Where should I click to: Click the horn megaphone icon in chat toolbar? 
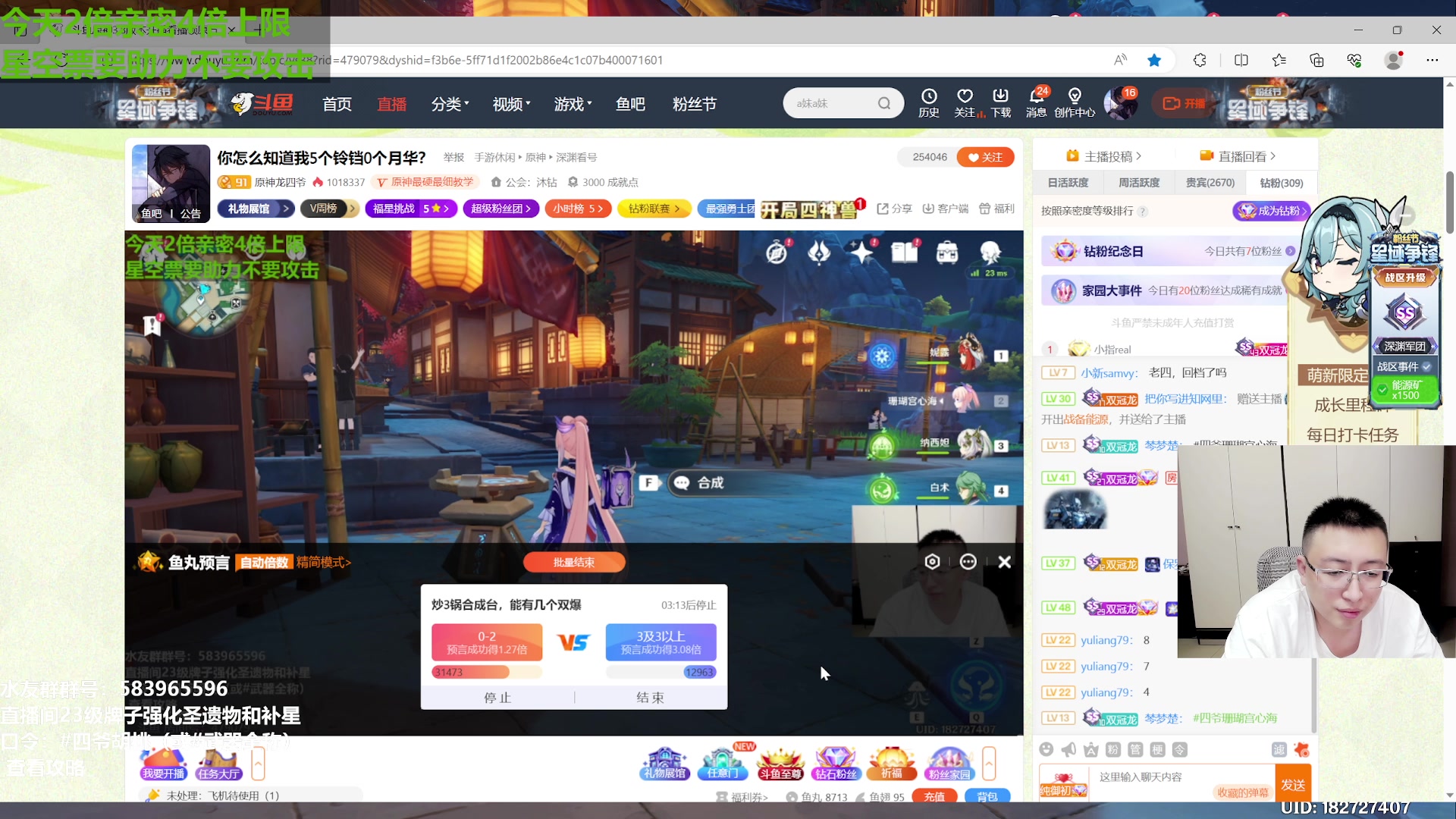1068,749
